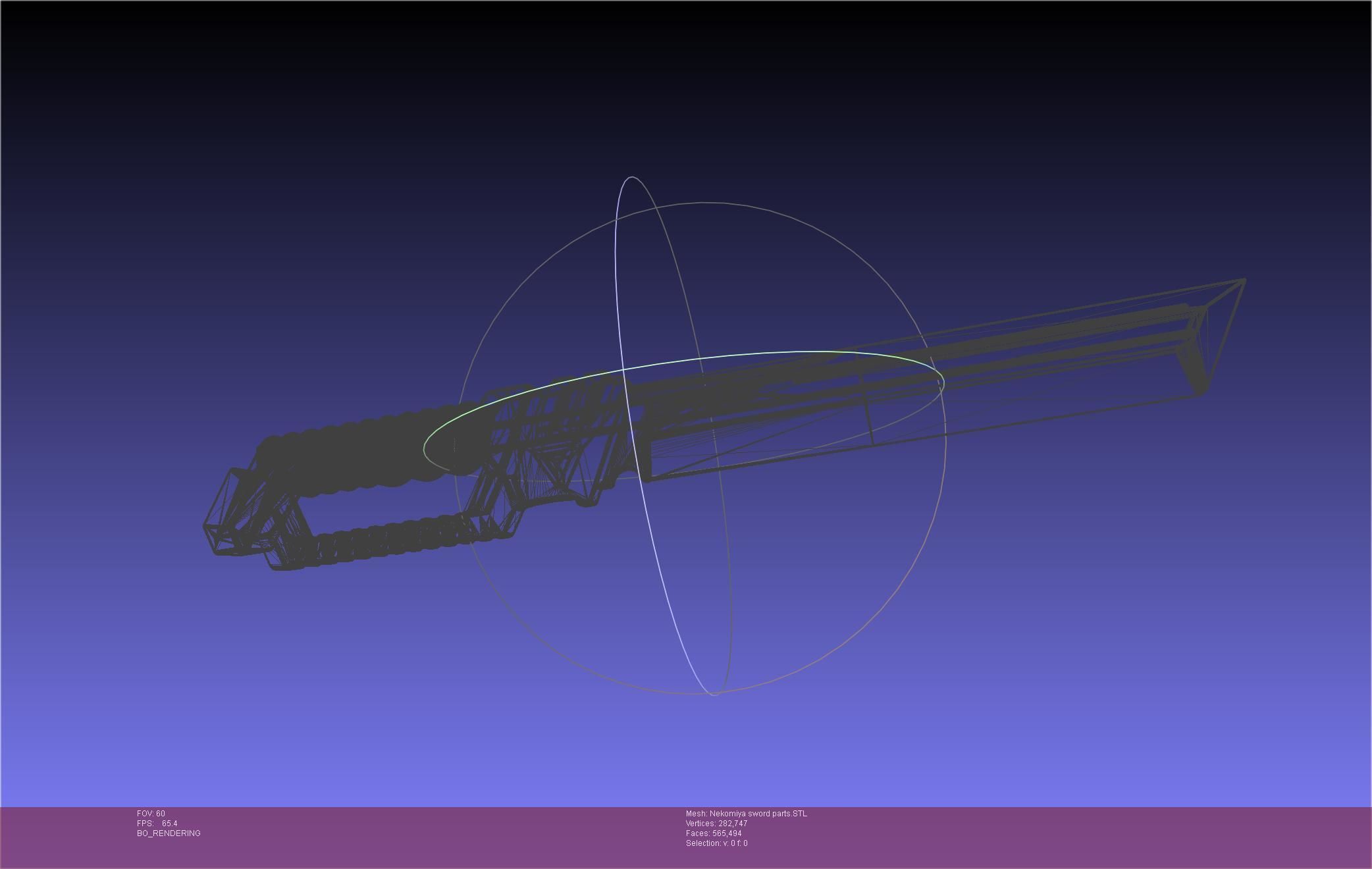Click the 'Vertices: 282,747' line
The height and width of the screenshot is (869, 1372).
[716, 824]
